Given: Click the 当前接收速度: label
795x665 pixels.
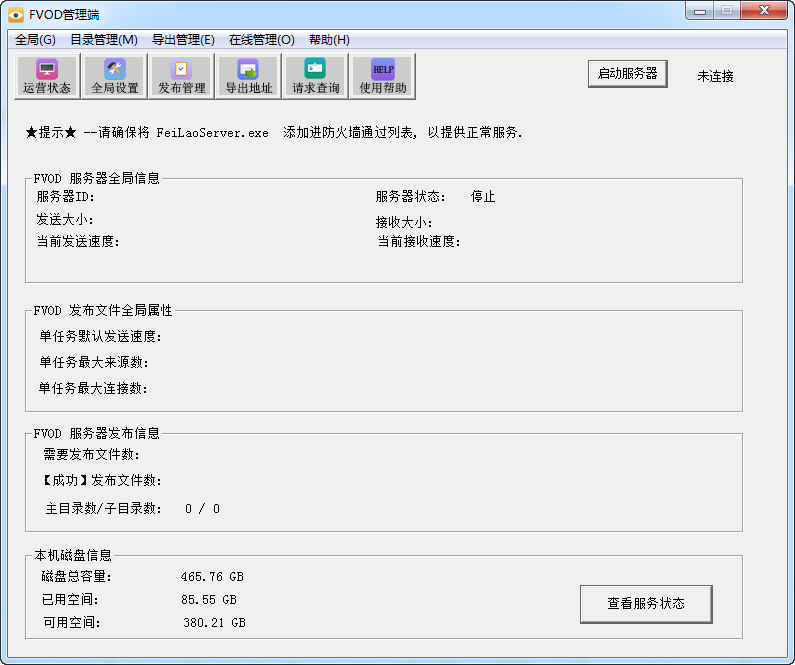Looking at the screenshot, I should click(x=419, y=242).
